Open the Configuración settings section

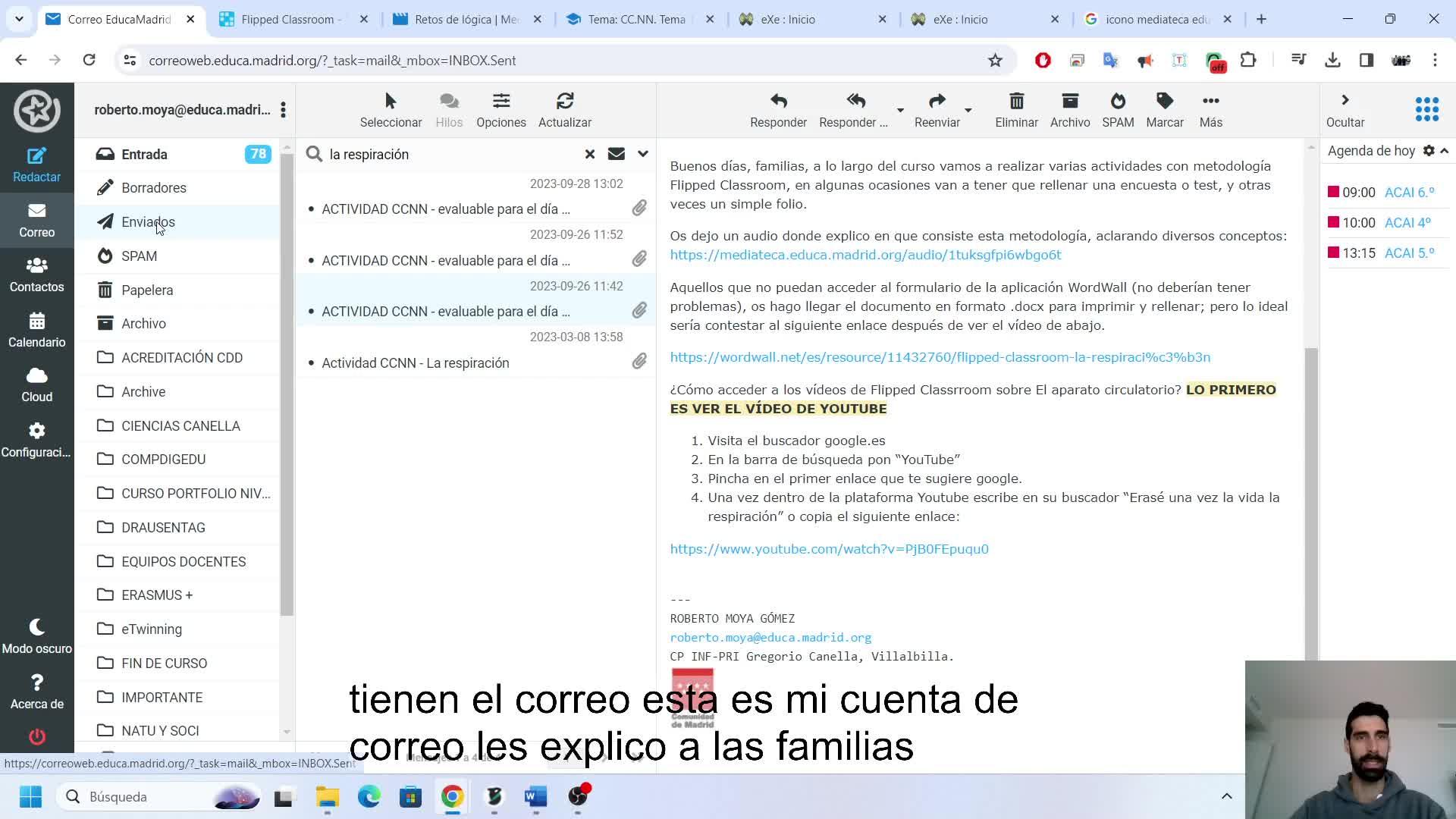pos(36,440)
